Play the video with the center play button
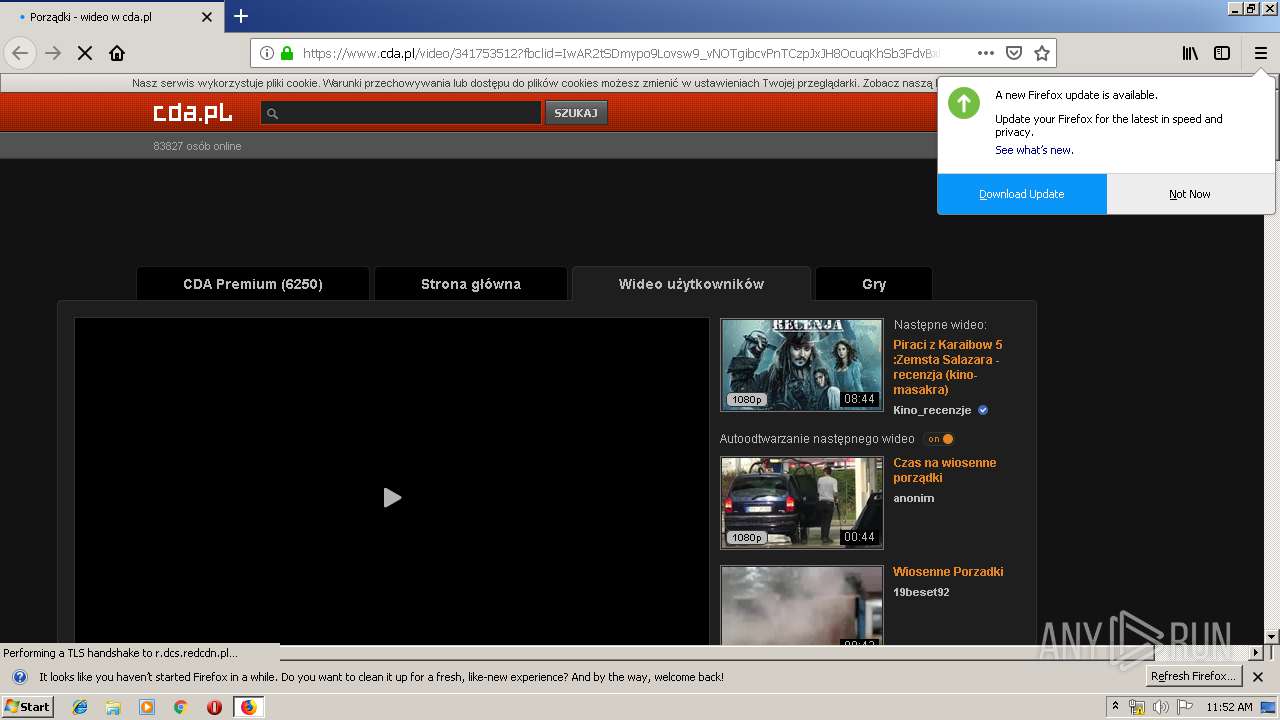Image resolution: width=1280 pixels, height=720 pixels. (392, 497)
